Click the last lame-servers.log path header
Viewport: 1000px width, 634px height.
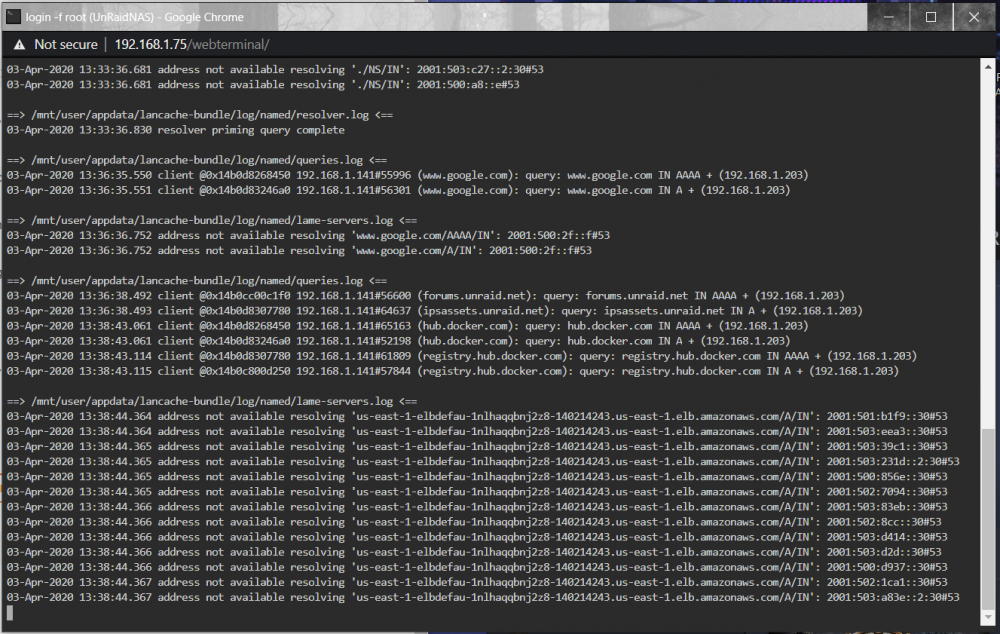pos(212,401)
